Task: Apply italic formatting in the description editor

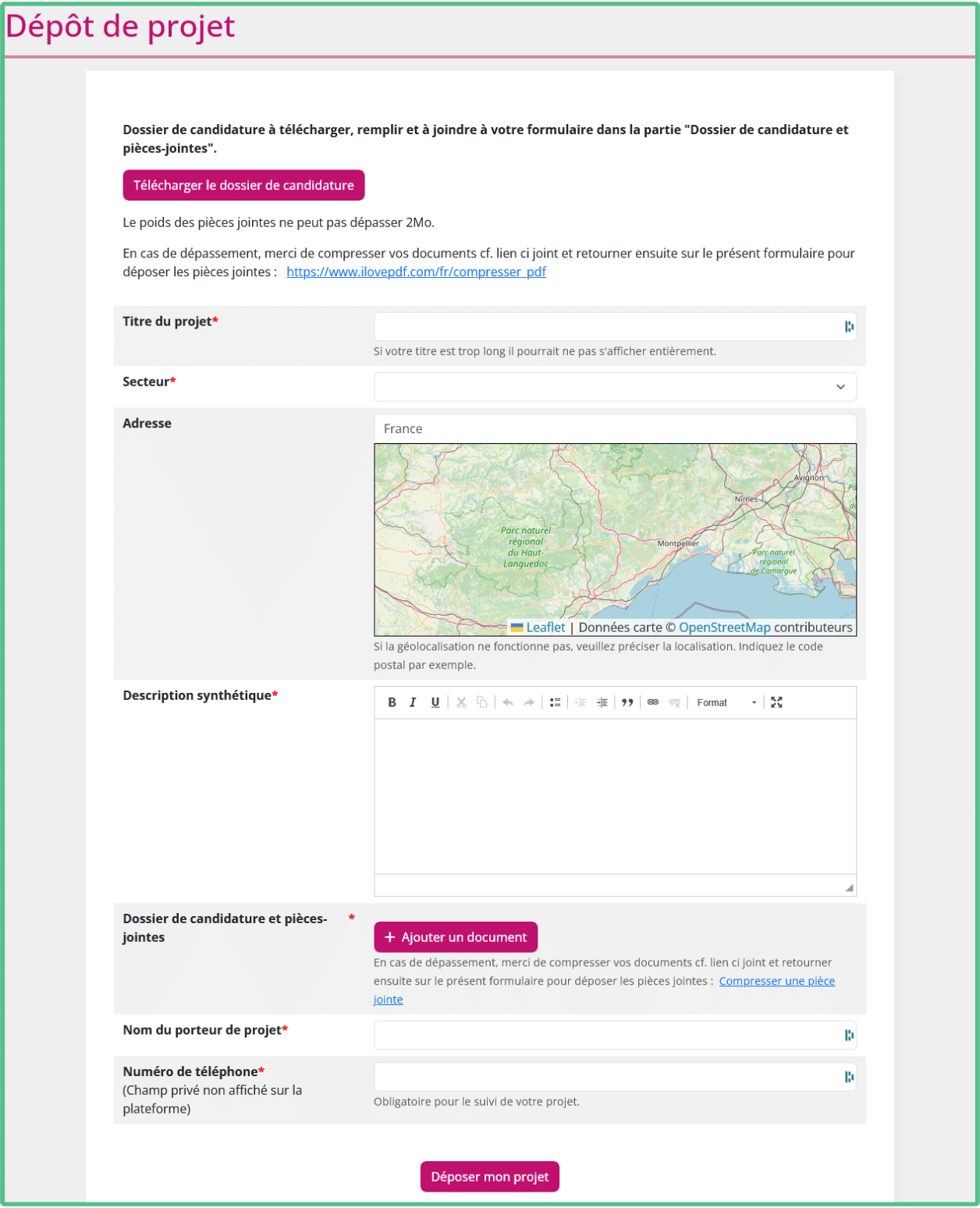Action: coord(413,702)
